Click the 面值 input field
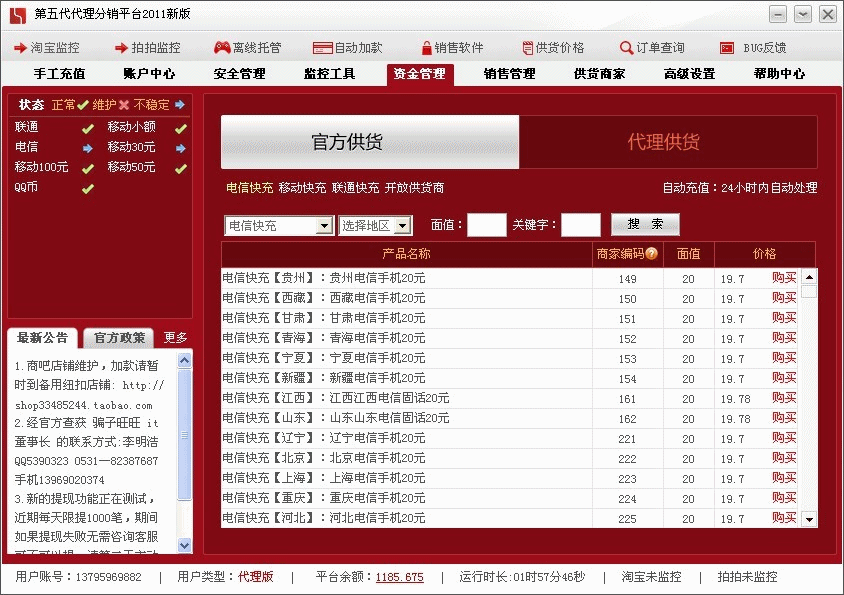 coord(487,225)
